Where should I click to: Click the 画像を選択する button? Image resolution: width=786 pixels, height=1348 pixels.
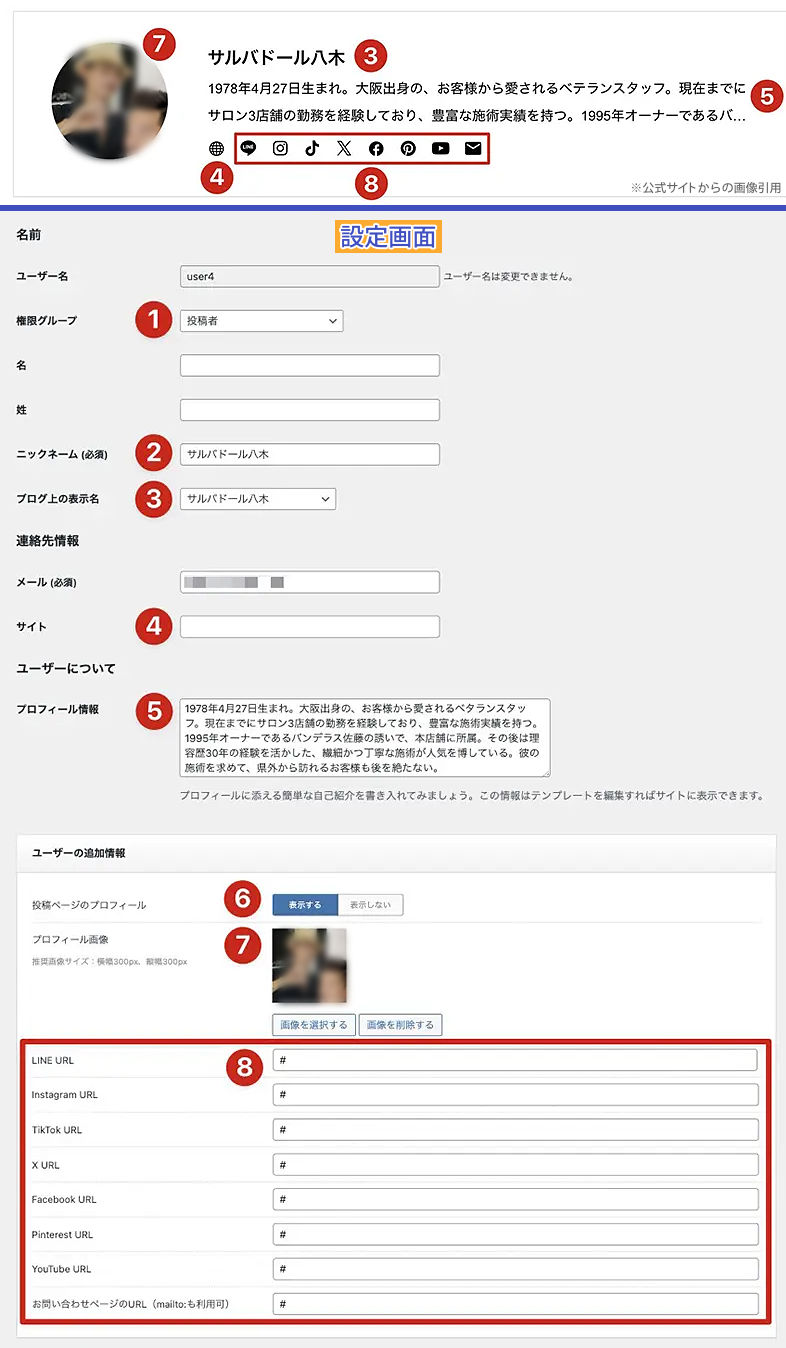click(x=314, y=1025)
